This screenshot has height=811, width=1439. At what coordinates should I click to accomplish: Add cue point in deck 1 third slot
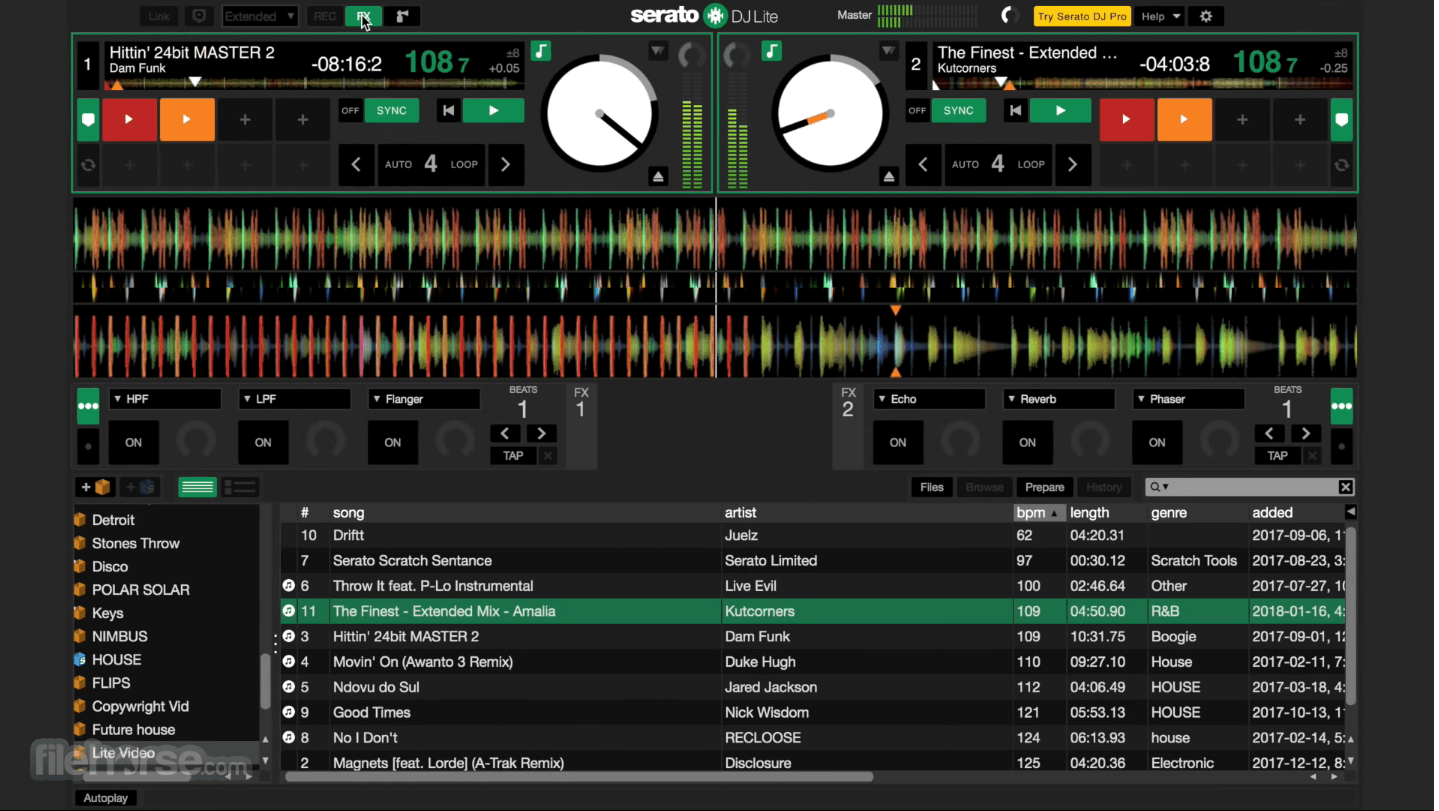[245, 119]
